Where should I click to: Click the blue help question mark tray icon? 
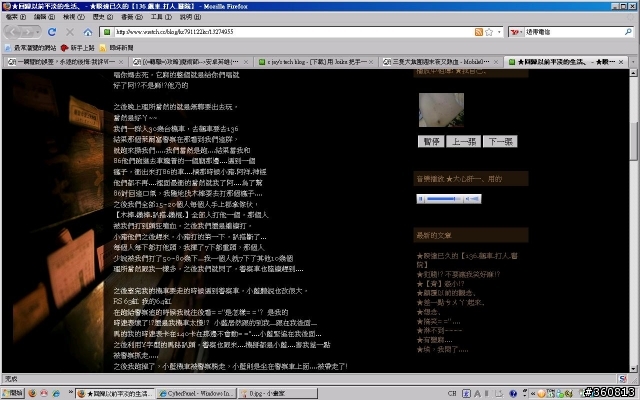click(513, 393)
